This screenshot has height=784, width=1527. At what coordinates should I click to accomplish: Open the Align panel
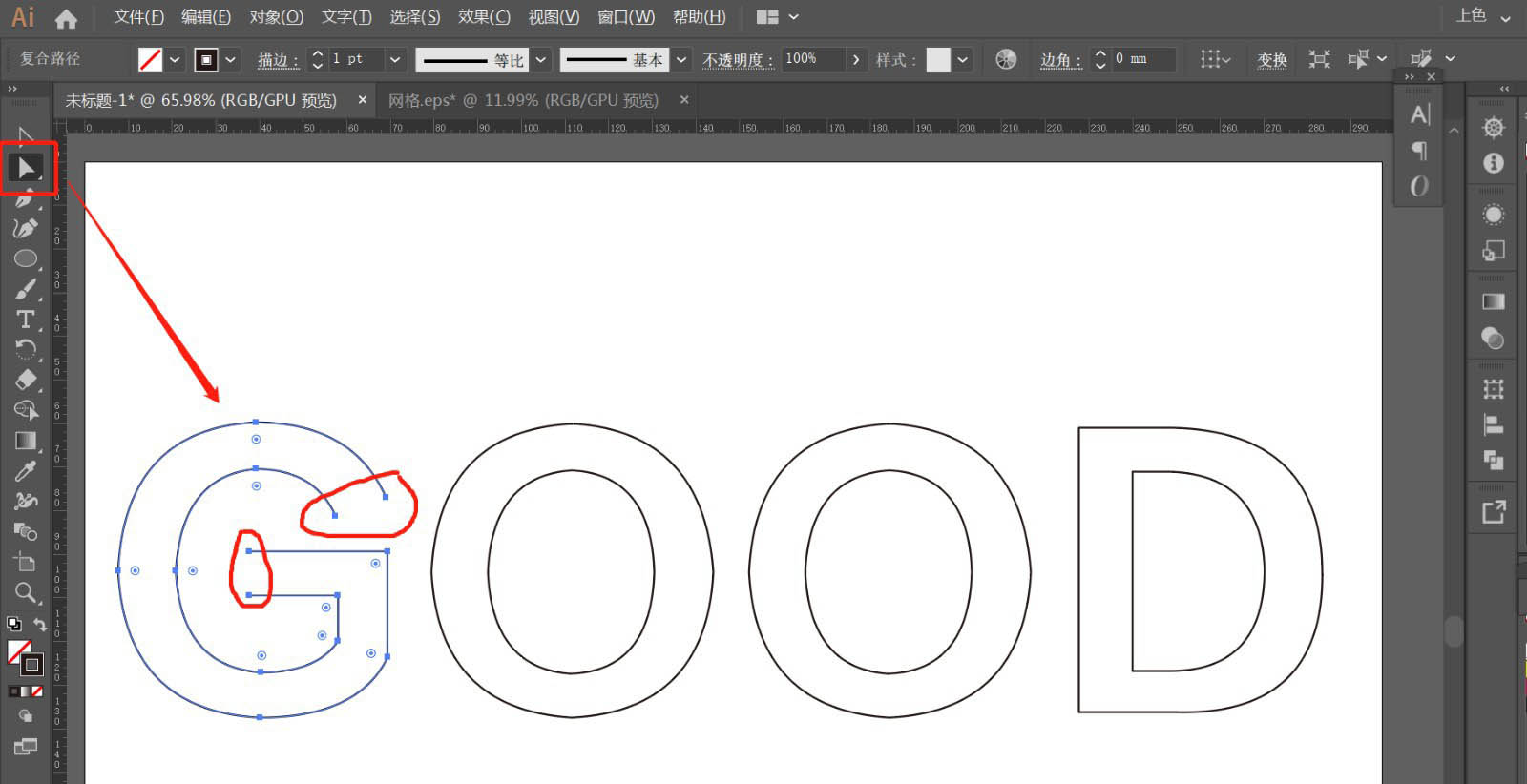[1494, 425]
